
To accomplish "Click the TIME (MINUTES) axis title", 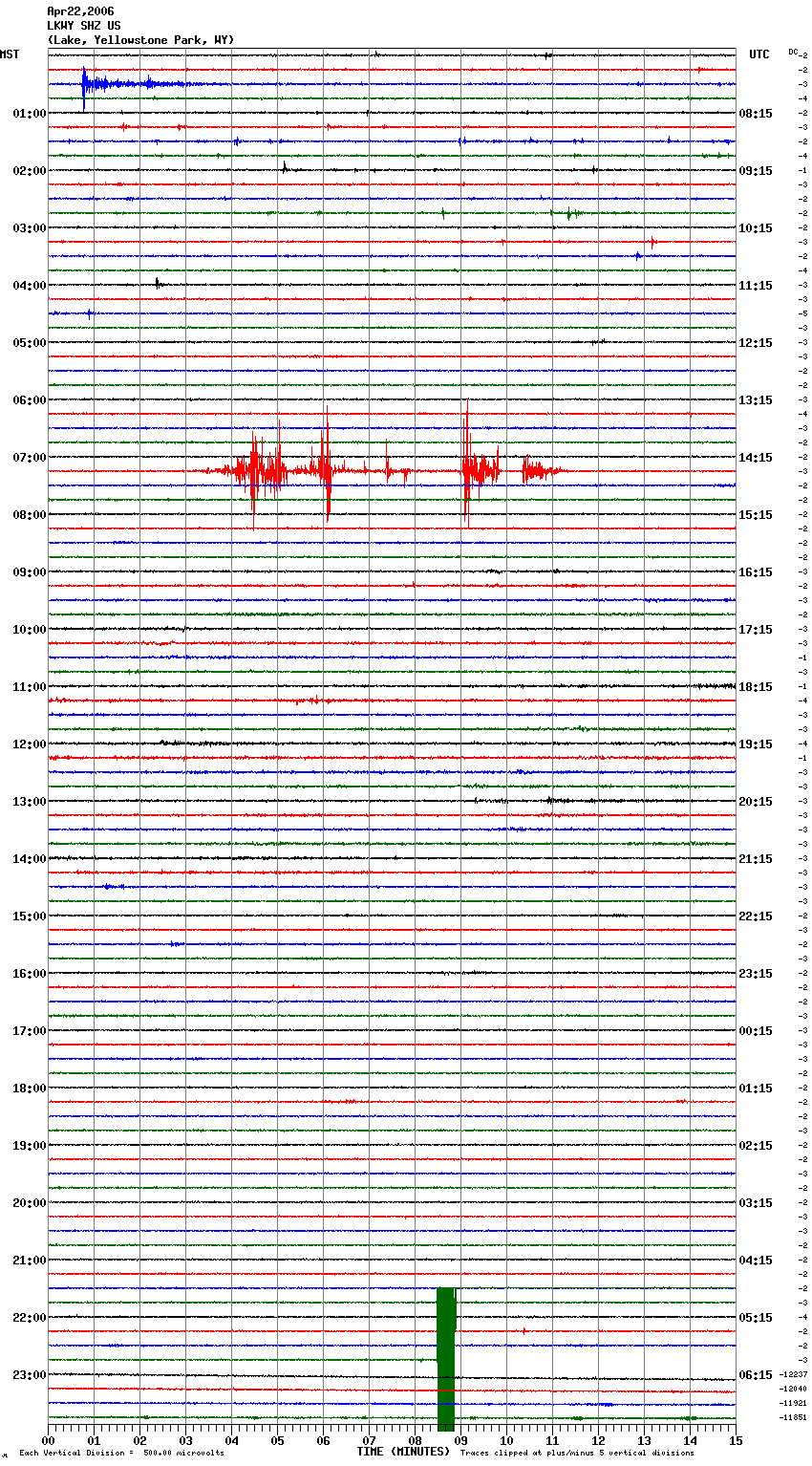I will click(403, 1452).
